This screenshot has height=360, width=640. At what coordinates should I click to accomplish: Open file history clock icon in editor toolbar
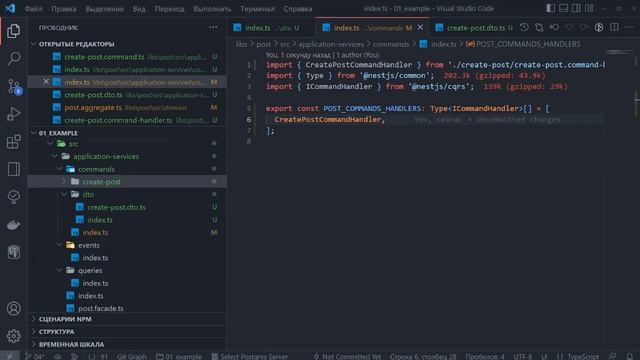click(x=524, y=27)
